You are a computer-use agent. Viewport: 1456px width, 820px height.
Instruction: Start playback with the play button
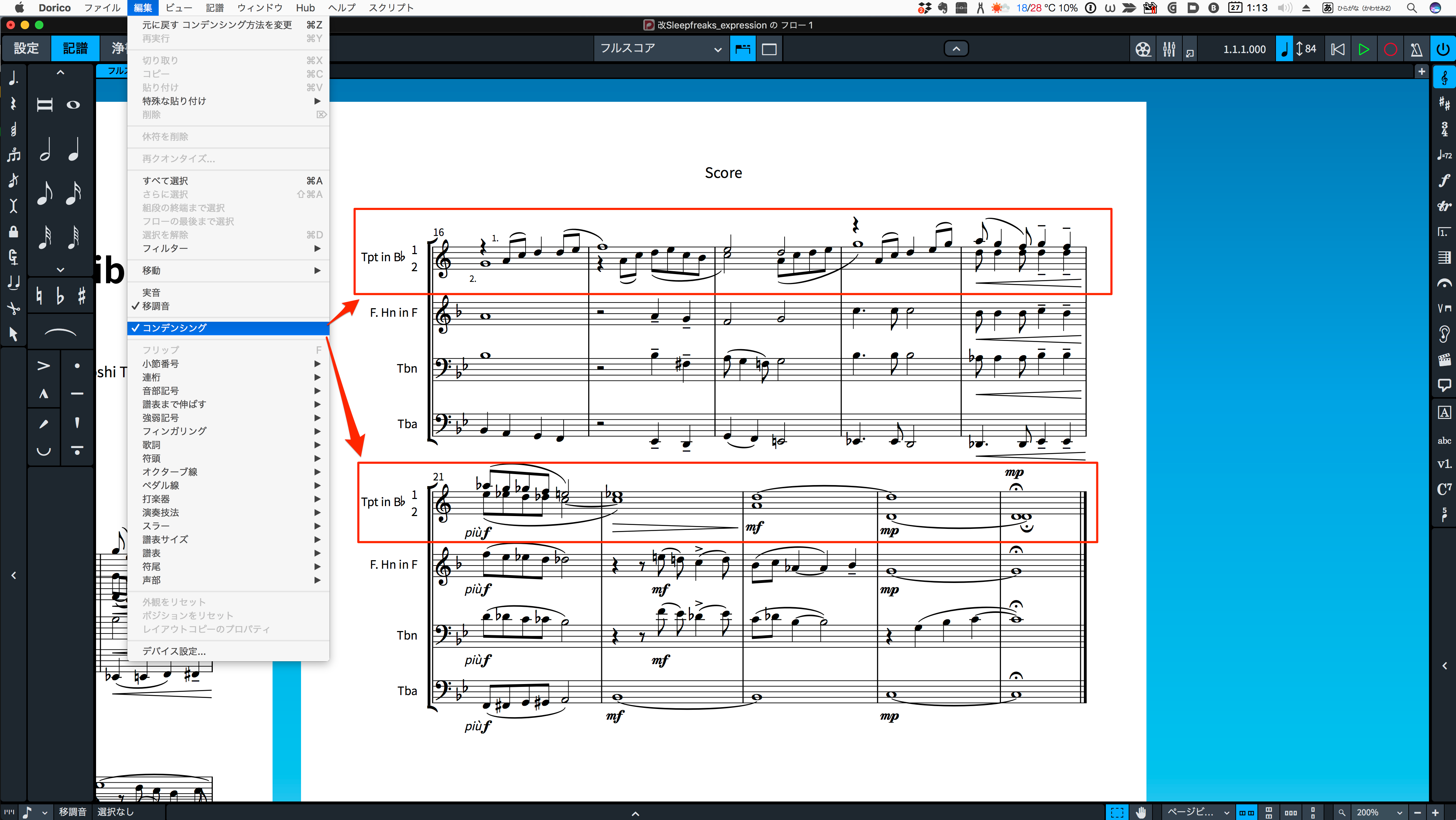(1363, 49)
